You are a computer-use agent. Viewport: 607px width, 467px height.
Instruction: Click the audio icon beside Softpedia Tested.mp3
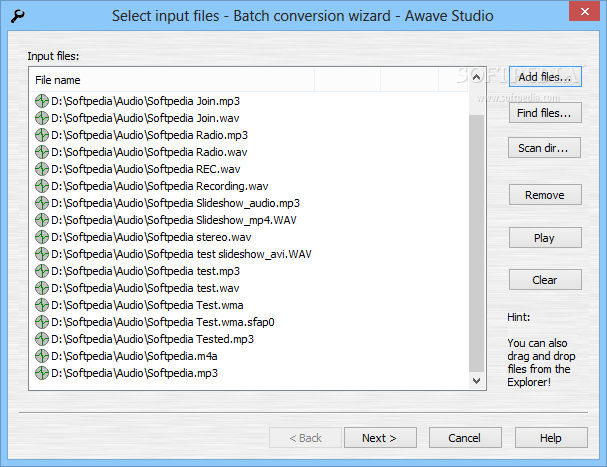click(x=41, y=339)
